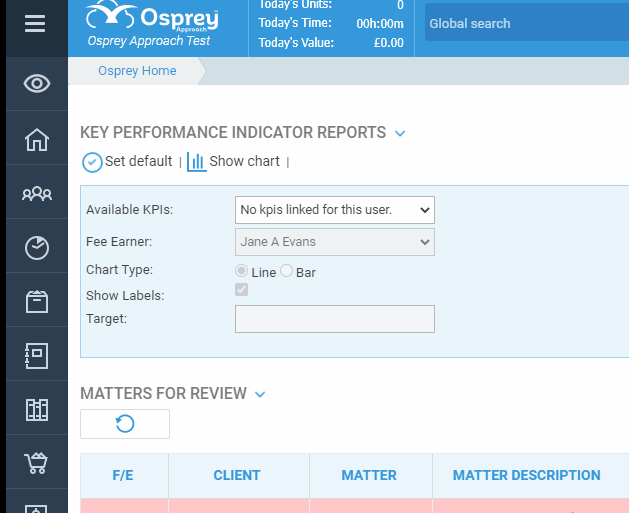This screenshot has width=629, height=513.
Task: Click into the Target input field
Action: tap(335, 319)
